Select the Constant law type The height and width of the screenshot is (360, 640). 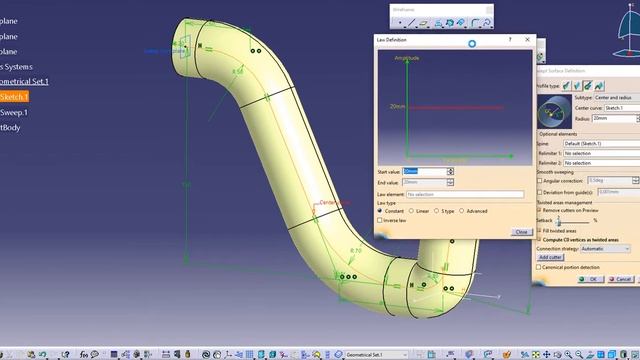(x=380, y=211)
